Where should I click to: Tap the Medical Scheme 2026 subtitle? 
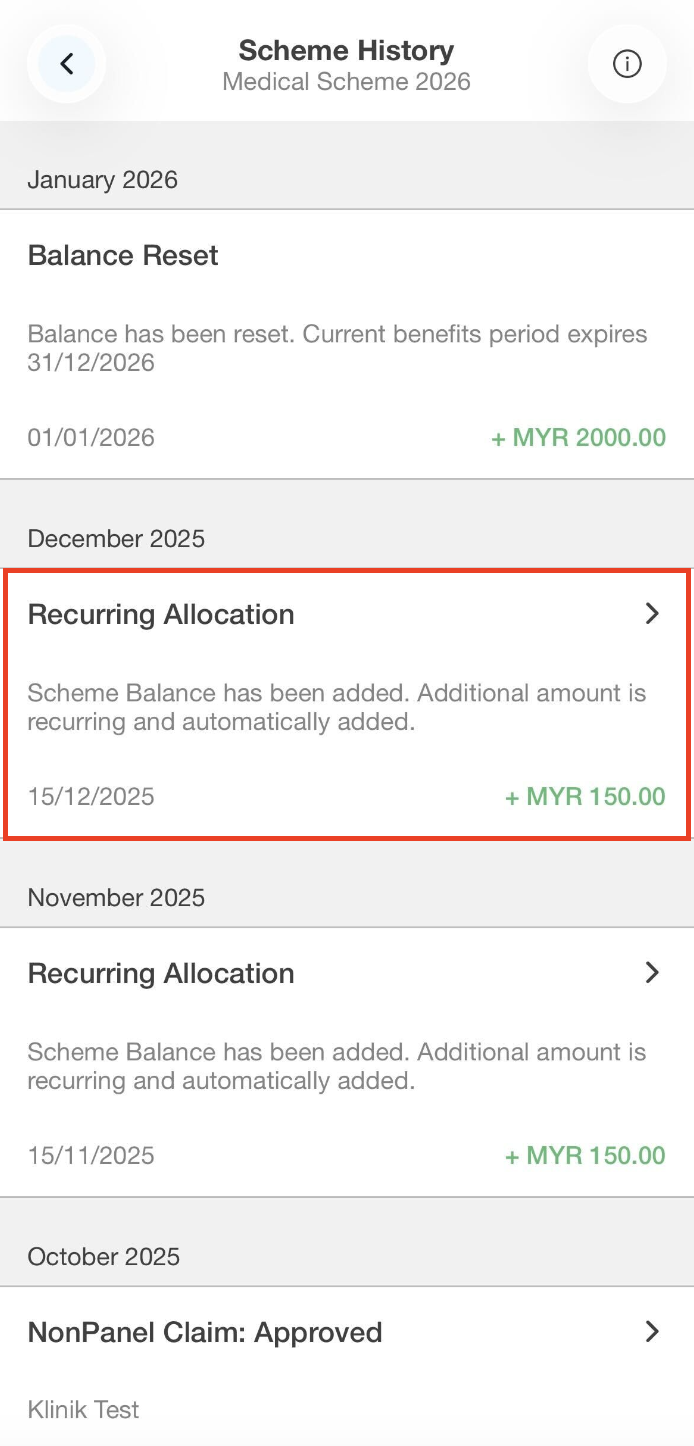346,82
